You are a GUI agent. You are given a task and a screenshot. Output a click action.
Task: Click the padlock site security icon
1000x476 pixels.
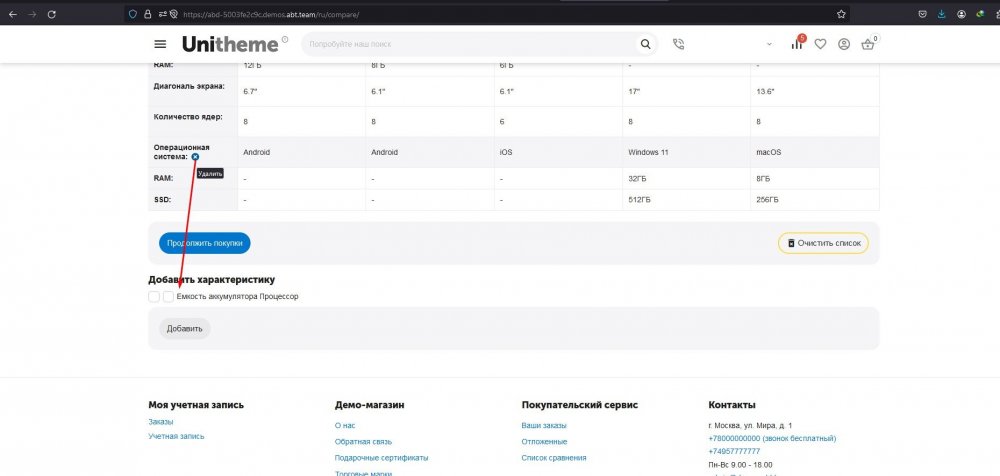(x=147, y=14)
